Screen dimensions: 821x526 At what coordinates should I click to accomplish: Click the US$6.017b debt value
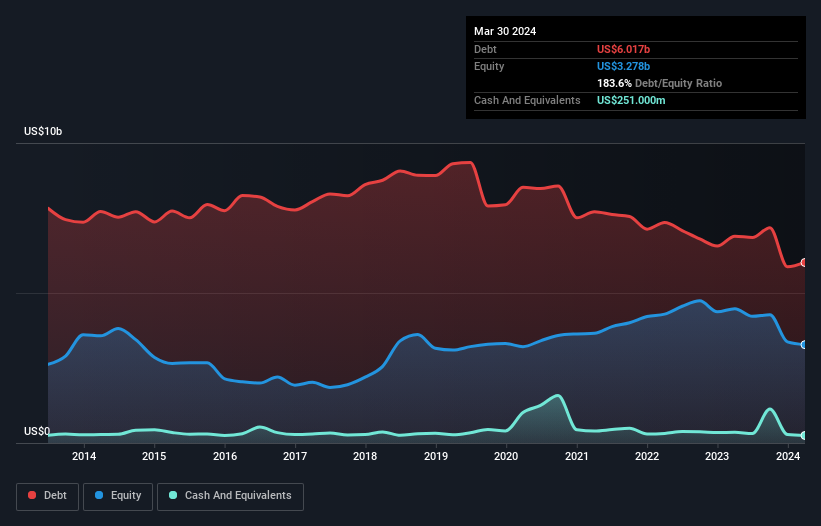coord(623,49)
